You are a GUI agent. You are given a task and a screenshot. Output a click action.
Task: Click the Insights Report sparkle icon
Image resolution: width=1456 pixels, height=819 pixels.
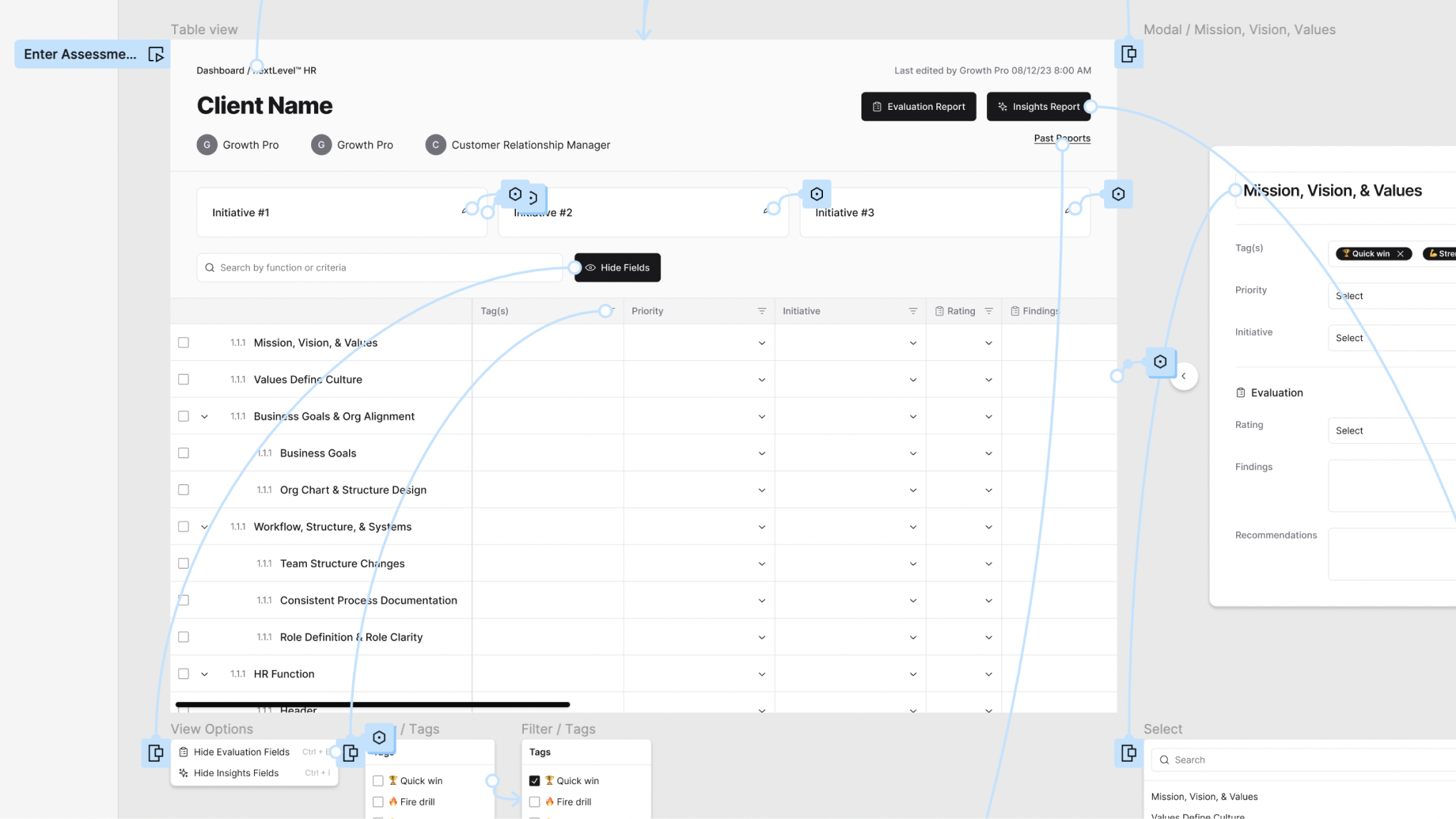tap(1002, 107)
